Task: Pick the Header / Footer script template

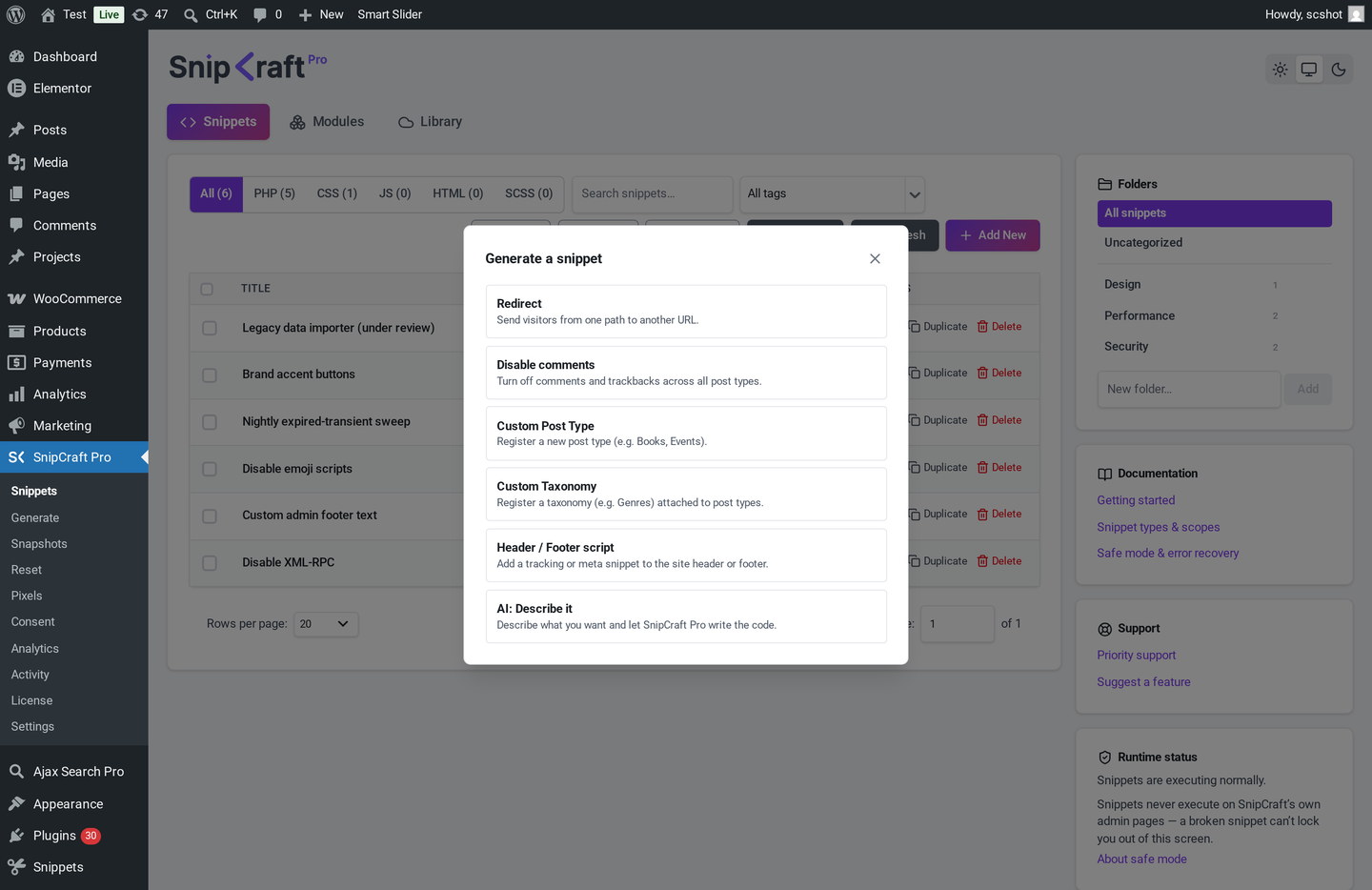Action: point(686,556)
